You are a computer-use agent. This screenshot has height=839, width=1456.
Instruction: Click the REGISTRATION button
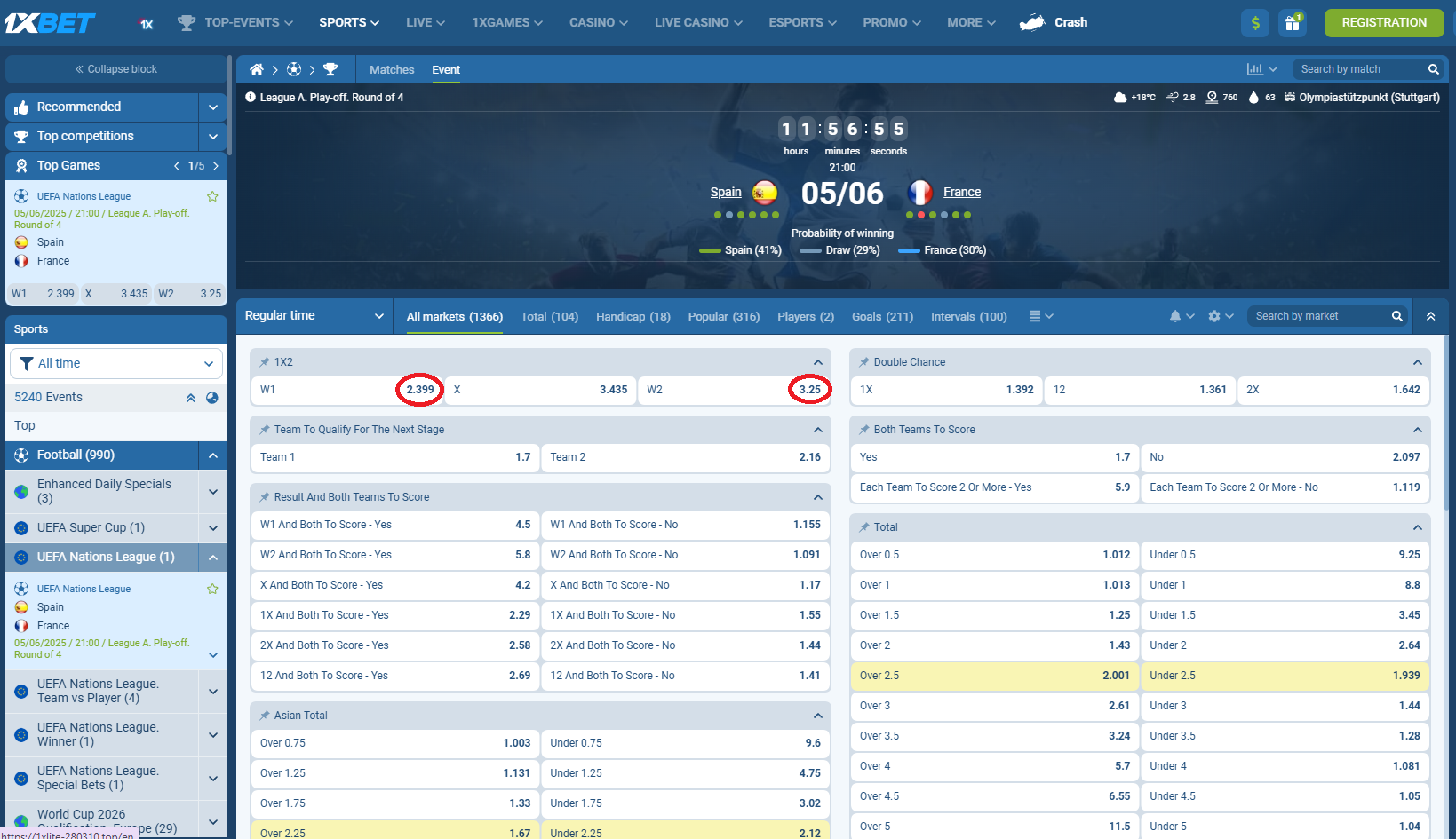click(x=1384, y=22)
